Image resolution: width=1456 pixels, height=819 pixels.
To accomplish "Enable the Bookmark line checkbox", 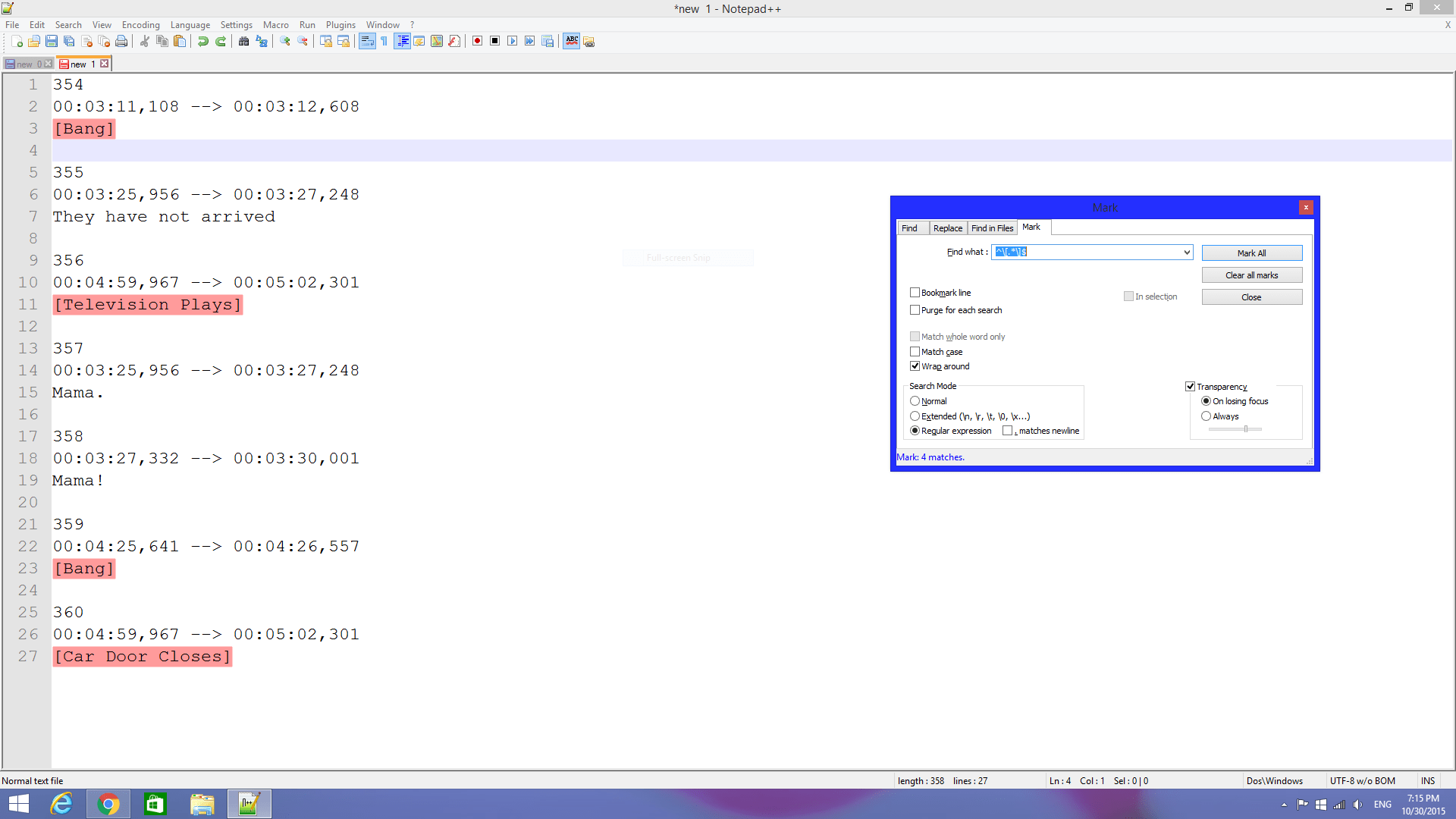I will (915, 292).
